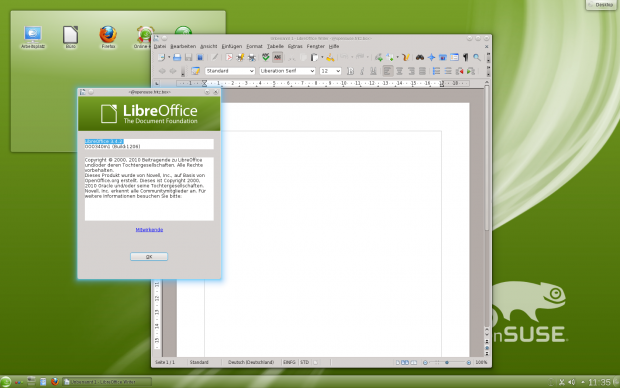This screenshot has height=388, width=620.
Task: Adjust the zoom slider in Writer status bar
Action: pos(447,362)
